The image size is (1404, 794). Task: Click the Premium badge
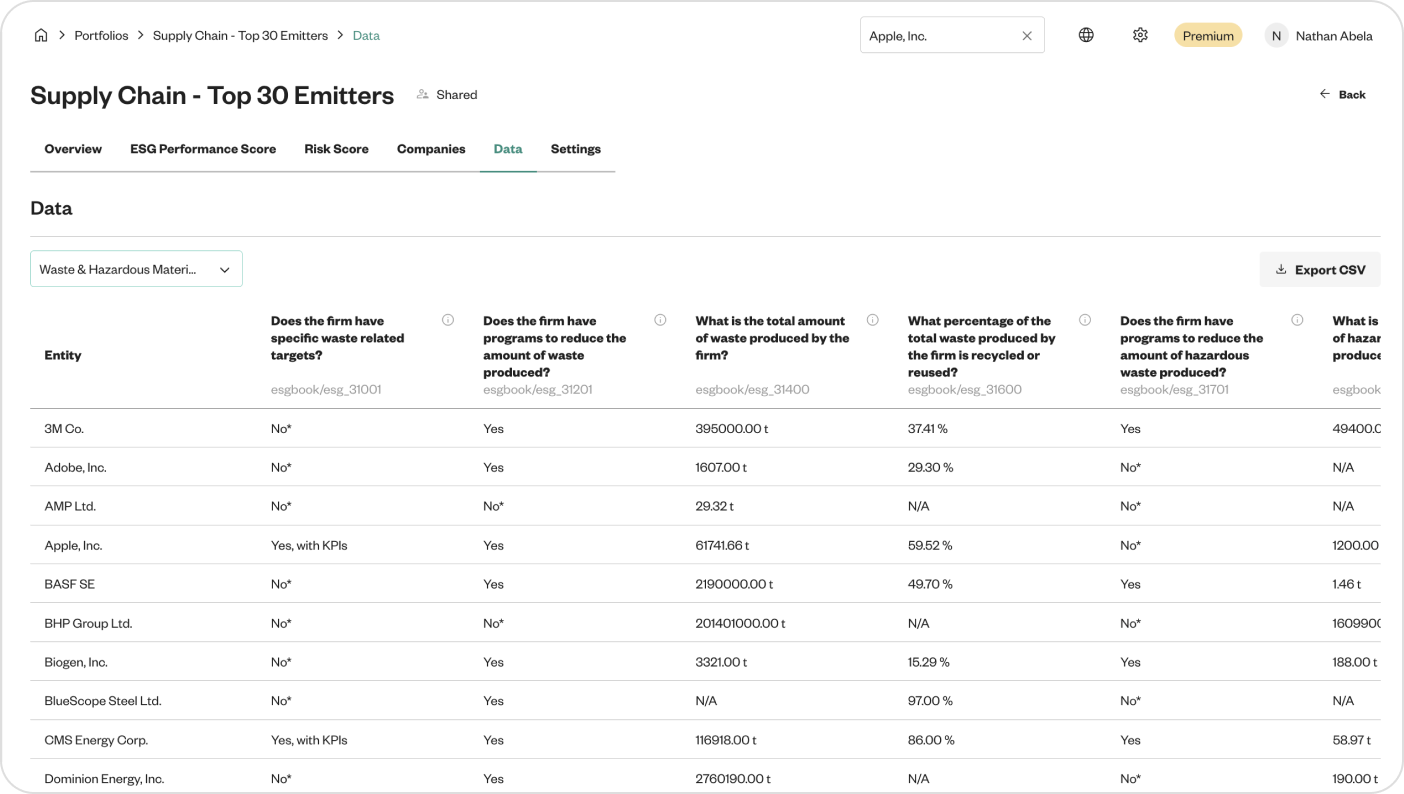(x=1208, y=36)
